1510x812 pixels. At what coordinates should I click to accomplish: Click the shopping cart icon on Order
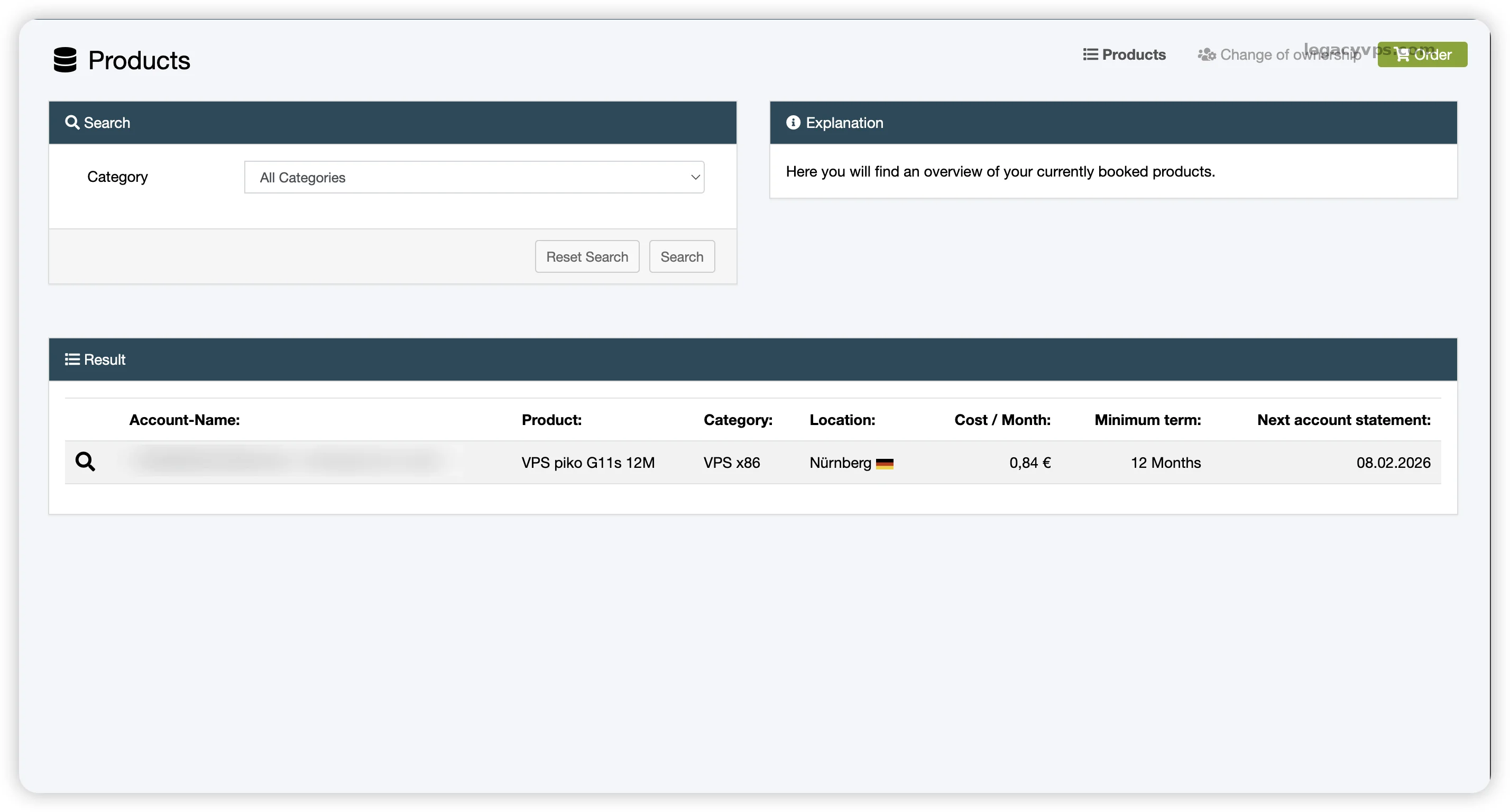(x=1402, y=54)
